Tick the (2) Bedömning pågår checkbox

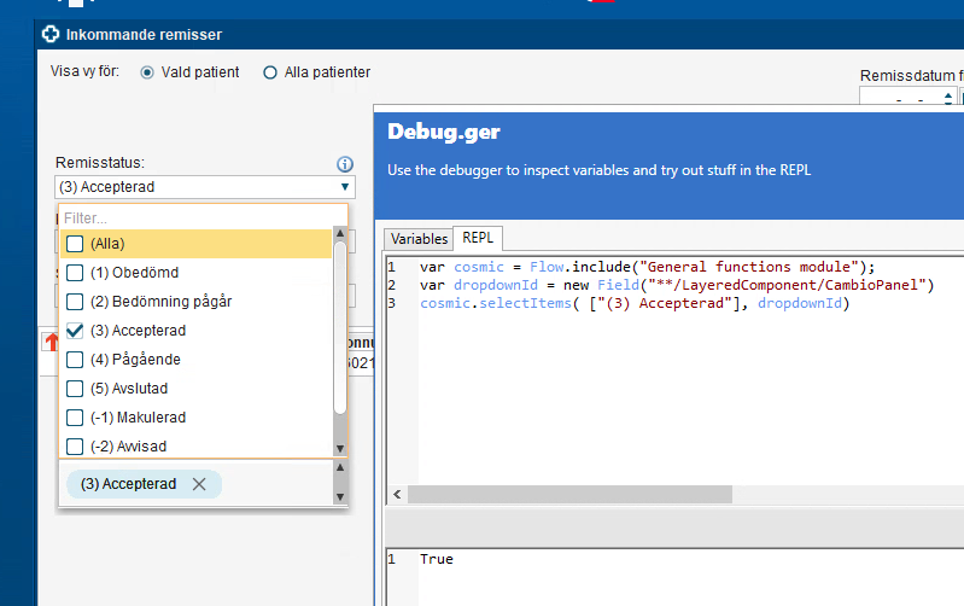(x=75, y=301)
